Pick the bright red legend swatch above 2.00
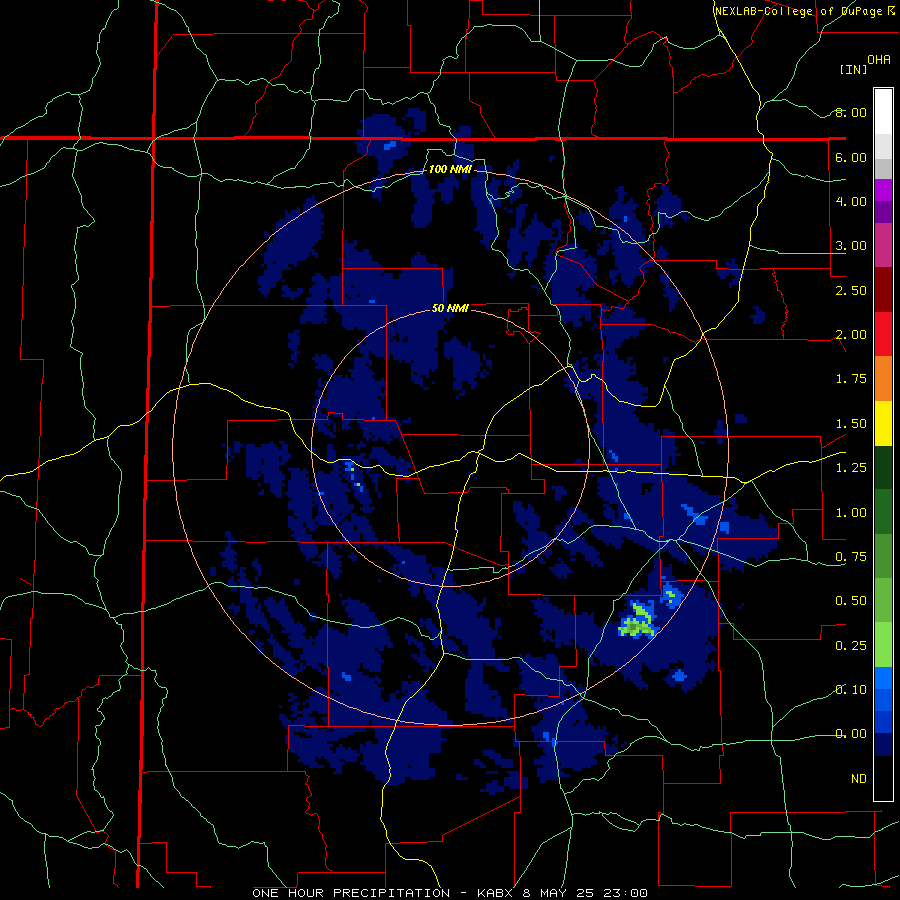The width and height of the screenshot is (900, 900). tap(883, 334)
